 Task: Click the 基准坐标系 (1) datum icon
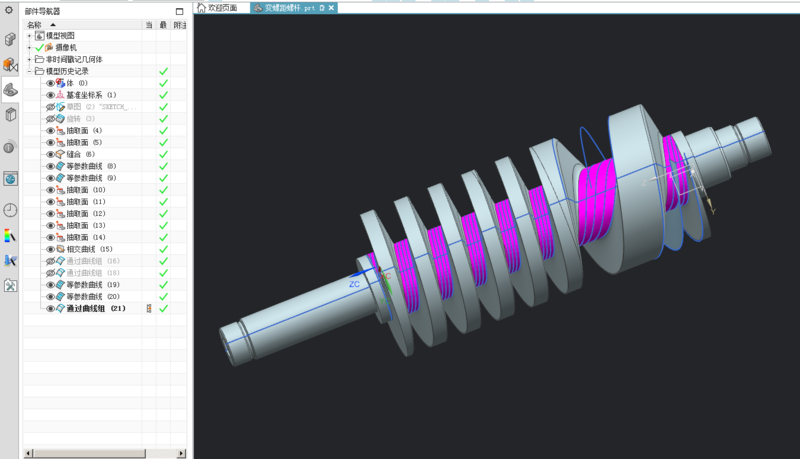pos(60,95)
